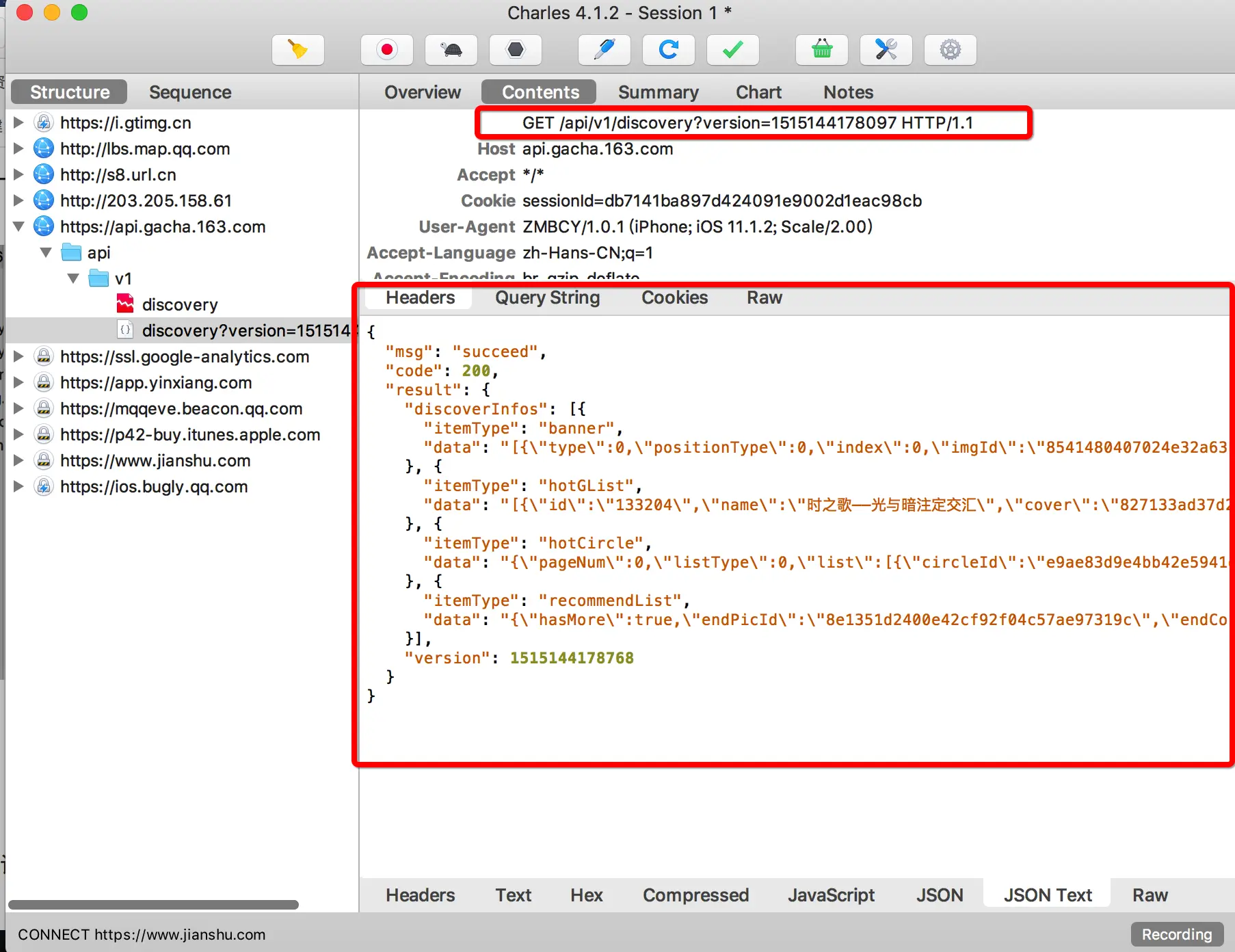Switch to the Sequence view tab
Screen dimensions: 1235x952
pyautogui.click(x=190, y=92)
